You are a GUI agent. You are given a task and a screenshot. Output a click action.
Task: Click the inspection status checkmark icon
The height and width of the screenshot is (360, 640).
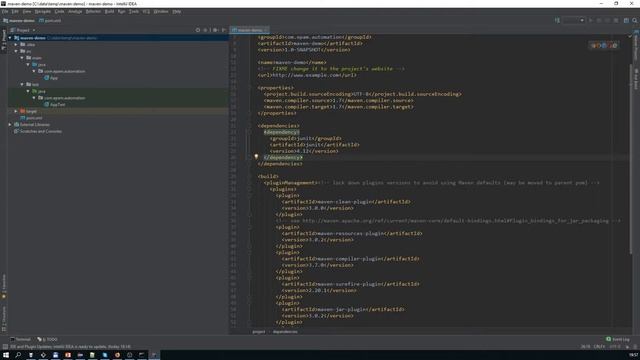(630, 36)
